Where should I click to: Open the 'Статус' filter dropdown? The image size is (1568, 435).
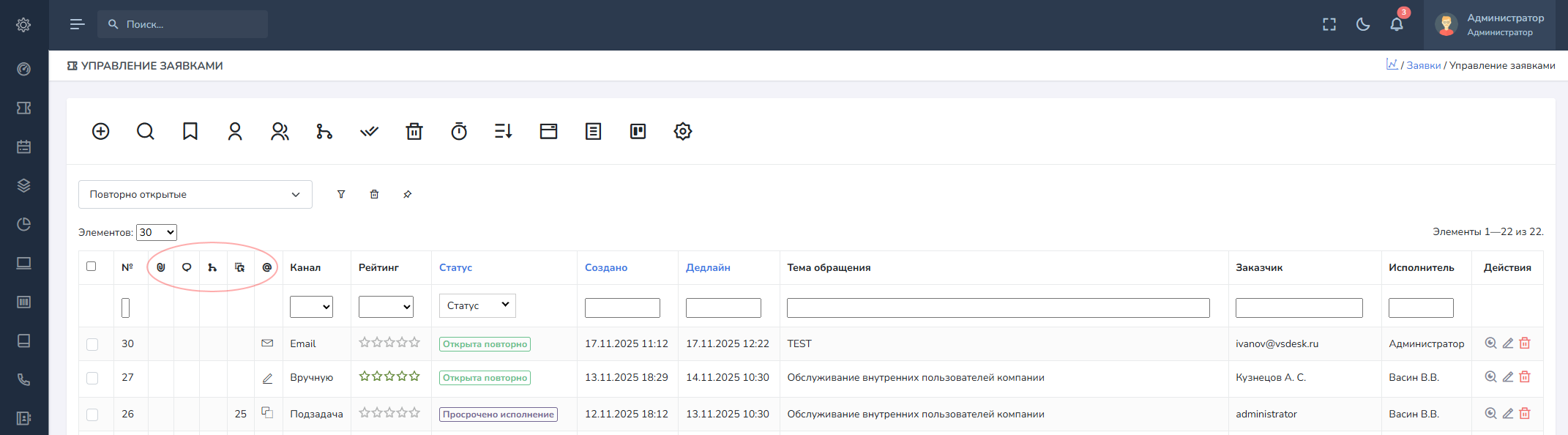point(477,305)
